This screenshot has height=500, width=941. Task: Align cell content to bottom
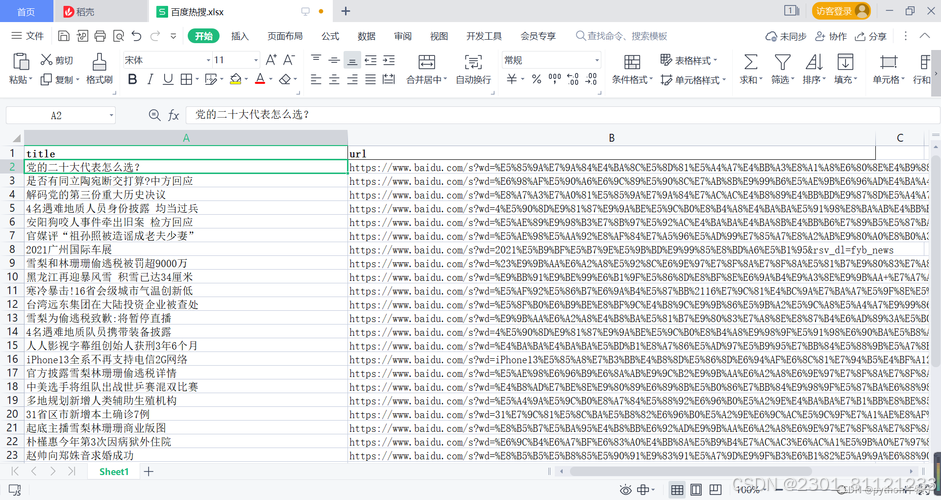click(352, 59)
